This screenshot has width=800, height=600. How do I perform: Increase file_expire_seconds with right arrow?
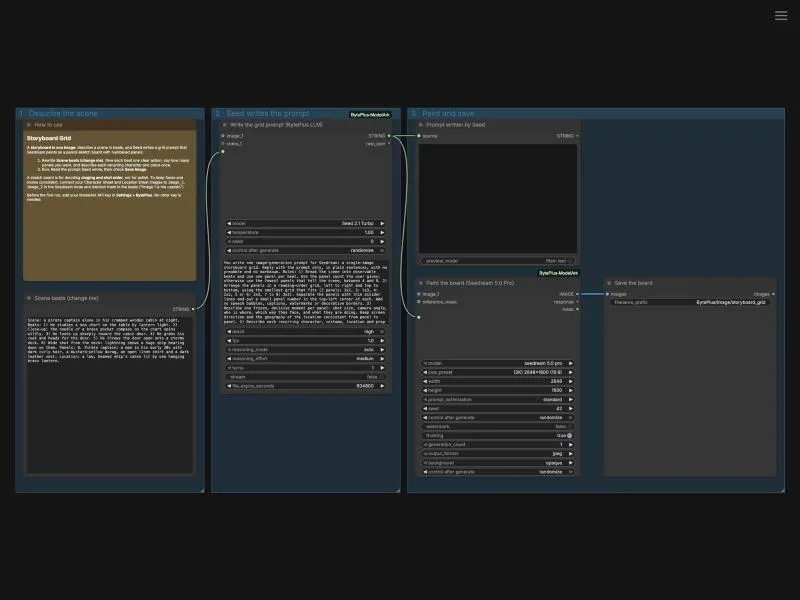tap(382, 386)
